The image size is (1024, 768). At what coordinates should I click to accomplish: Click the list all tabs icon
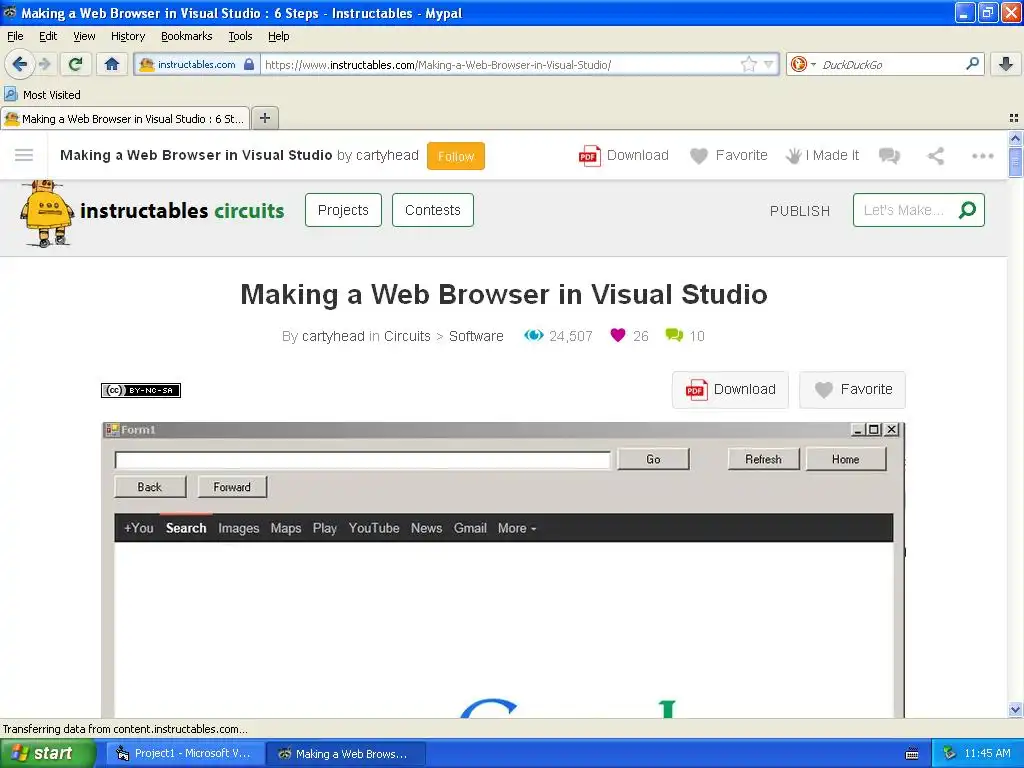(1014, 118)
